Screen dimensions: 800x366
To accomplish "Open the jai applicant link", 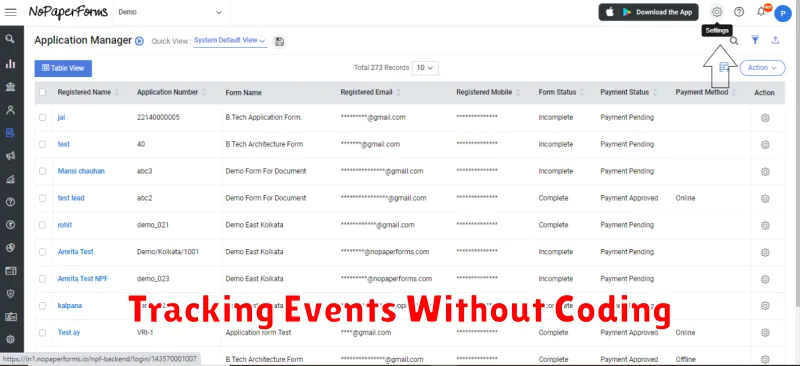I will (61, 117).
